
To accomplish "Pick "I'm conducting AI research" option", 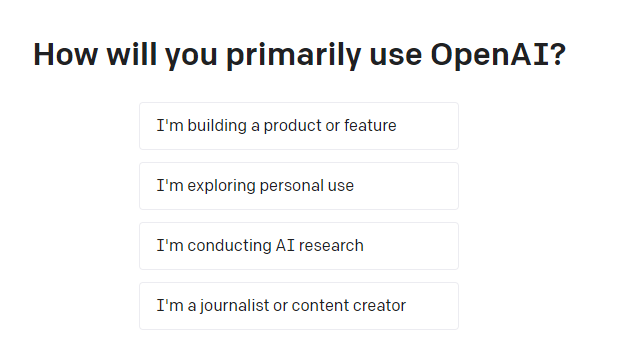I will 299,246.
